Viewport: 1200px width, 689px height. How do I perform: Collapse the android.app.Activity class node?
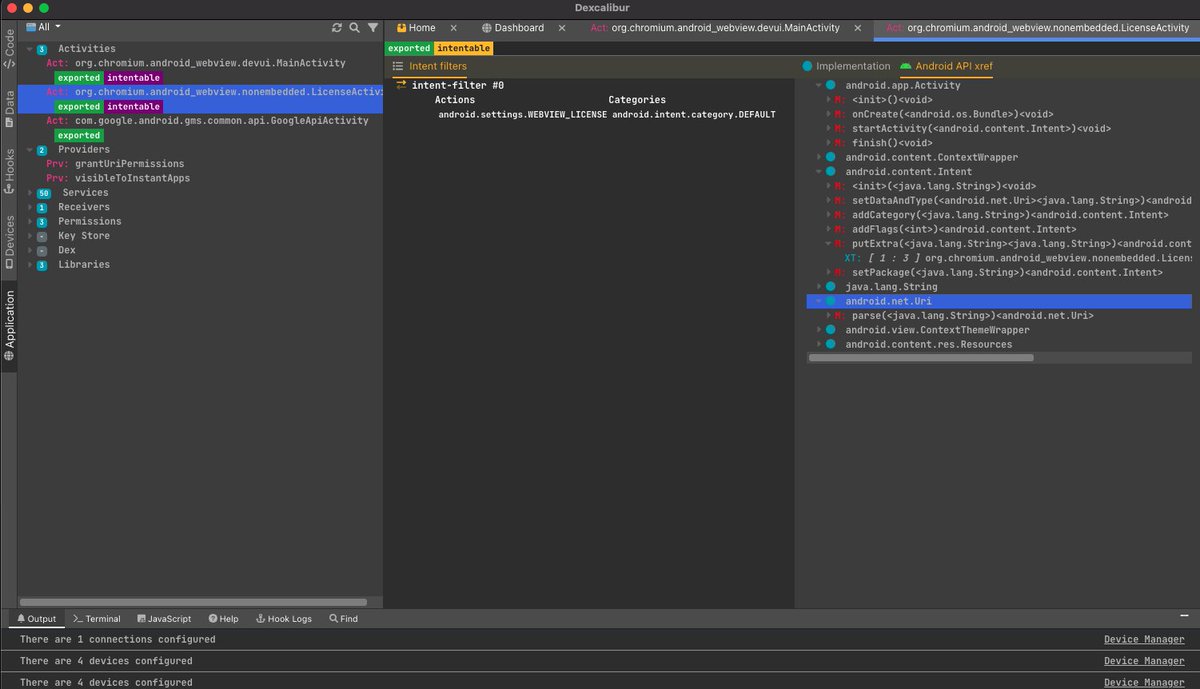819,86
